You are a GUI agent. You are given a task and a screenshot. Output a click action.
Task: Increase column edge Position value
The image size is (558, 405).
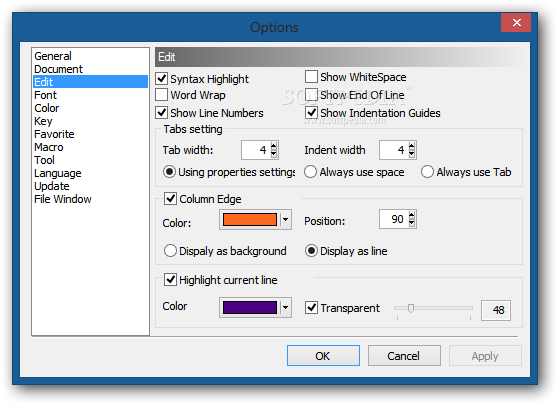click(411, 215)
